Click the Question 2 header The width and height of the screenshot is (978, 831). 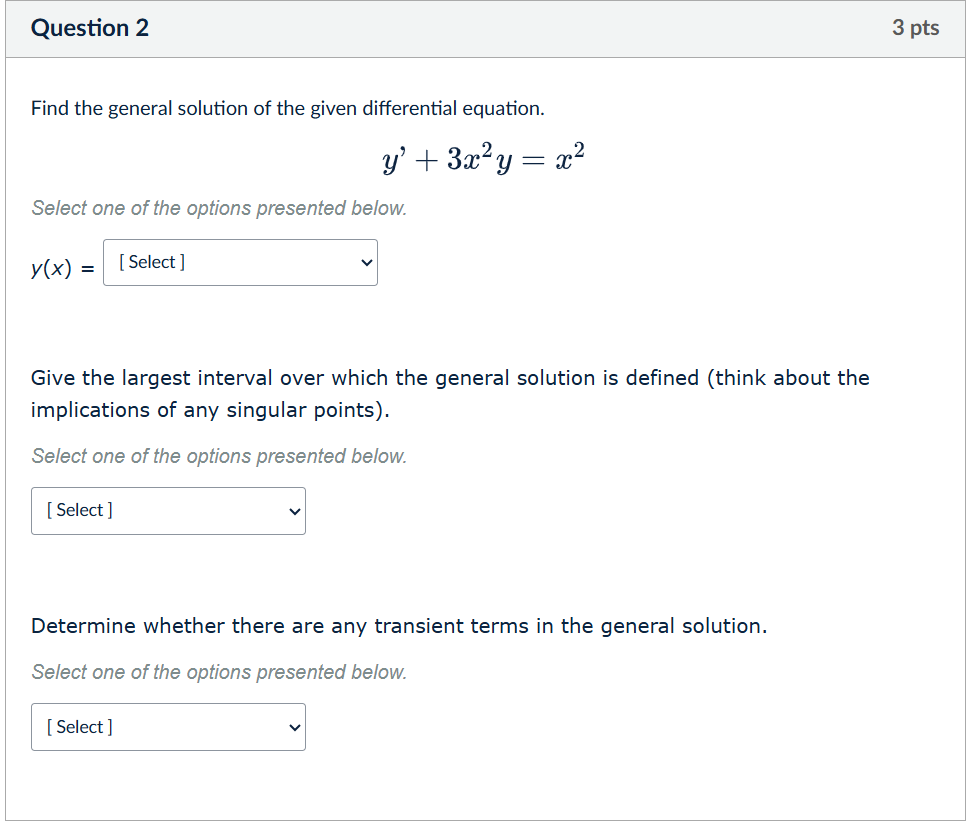90,28
